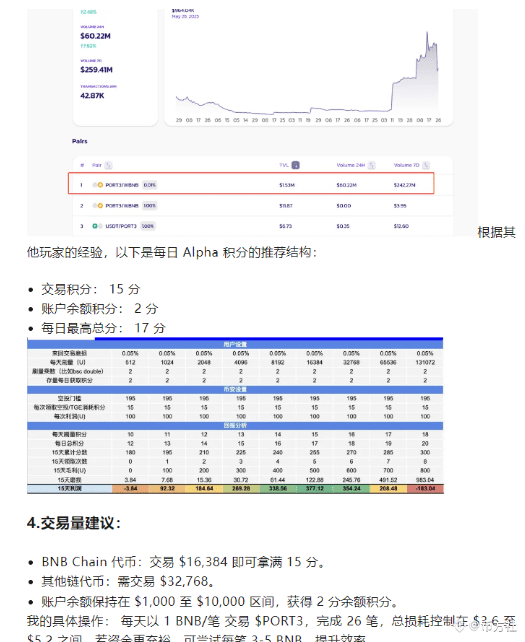Click the 0.01% fee badge on first pair
Image resolution: width=525 pixels, height=642 pixels.
click(149, 185)
